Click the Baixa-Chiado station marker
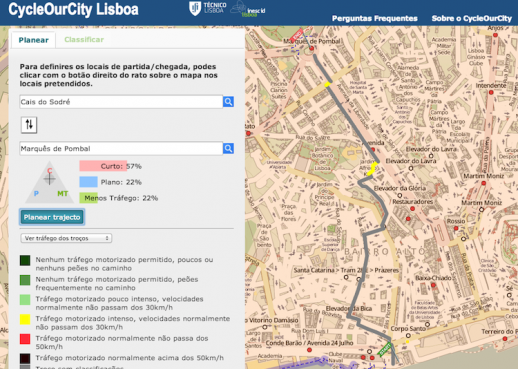 pyautogui.click(x=433, y=285)
